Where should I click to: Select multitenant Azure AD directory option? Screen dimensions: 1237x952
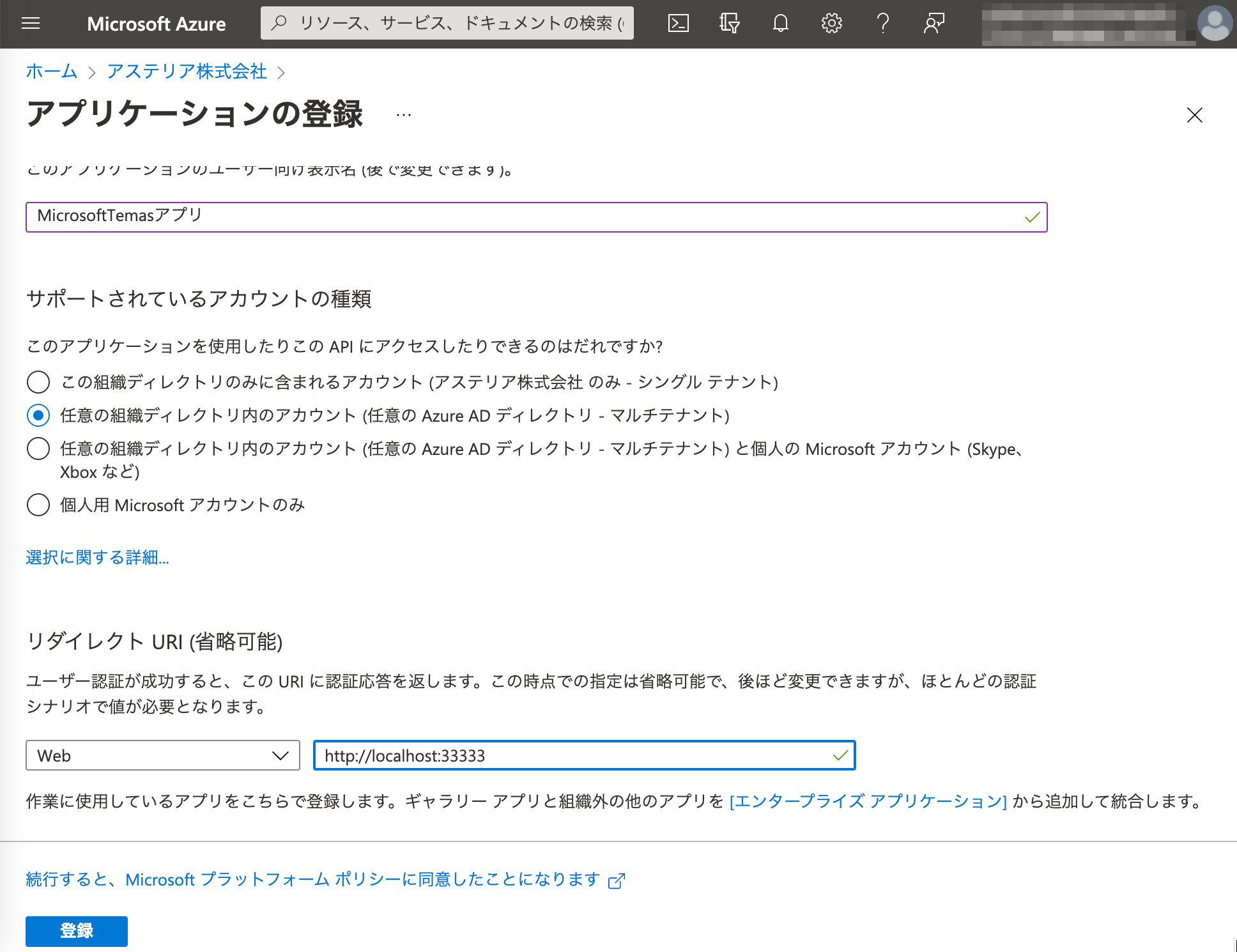(38, 415)
